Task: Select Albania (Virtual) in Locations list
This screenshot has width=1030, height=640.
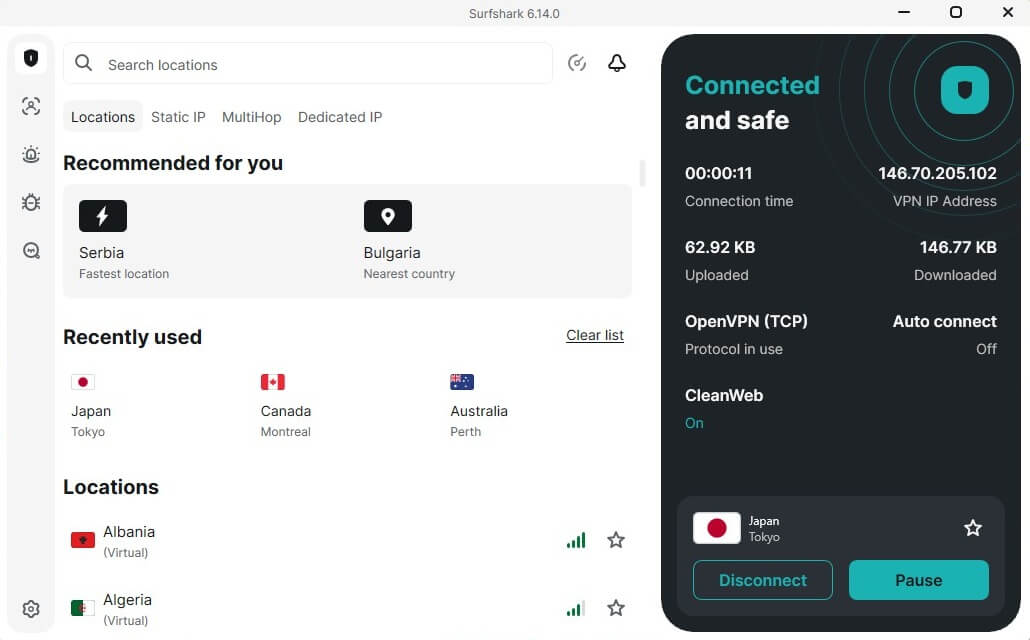Action: pyautogui.click(x=347, y=541)
